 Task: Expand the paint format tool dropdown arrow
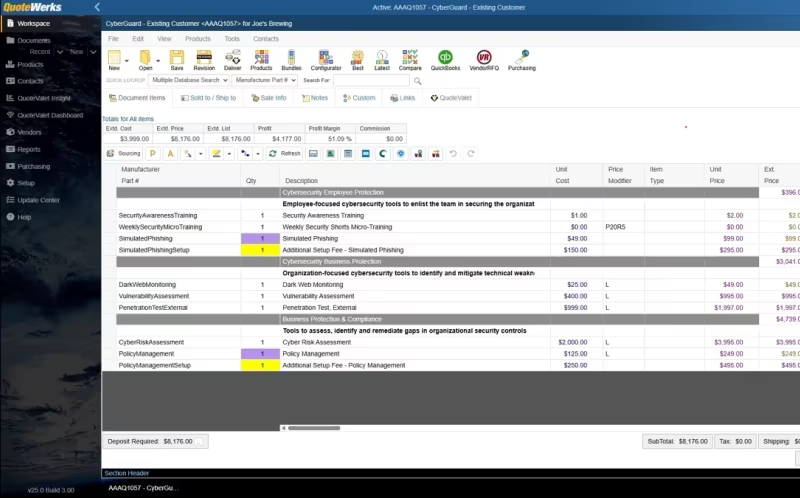201,154
